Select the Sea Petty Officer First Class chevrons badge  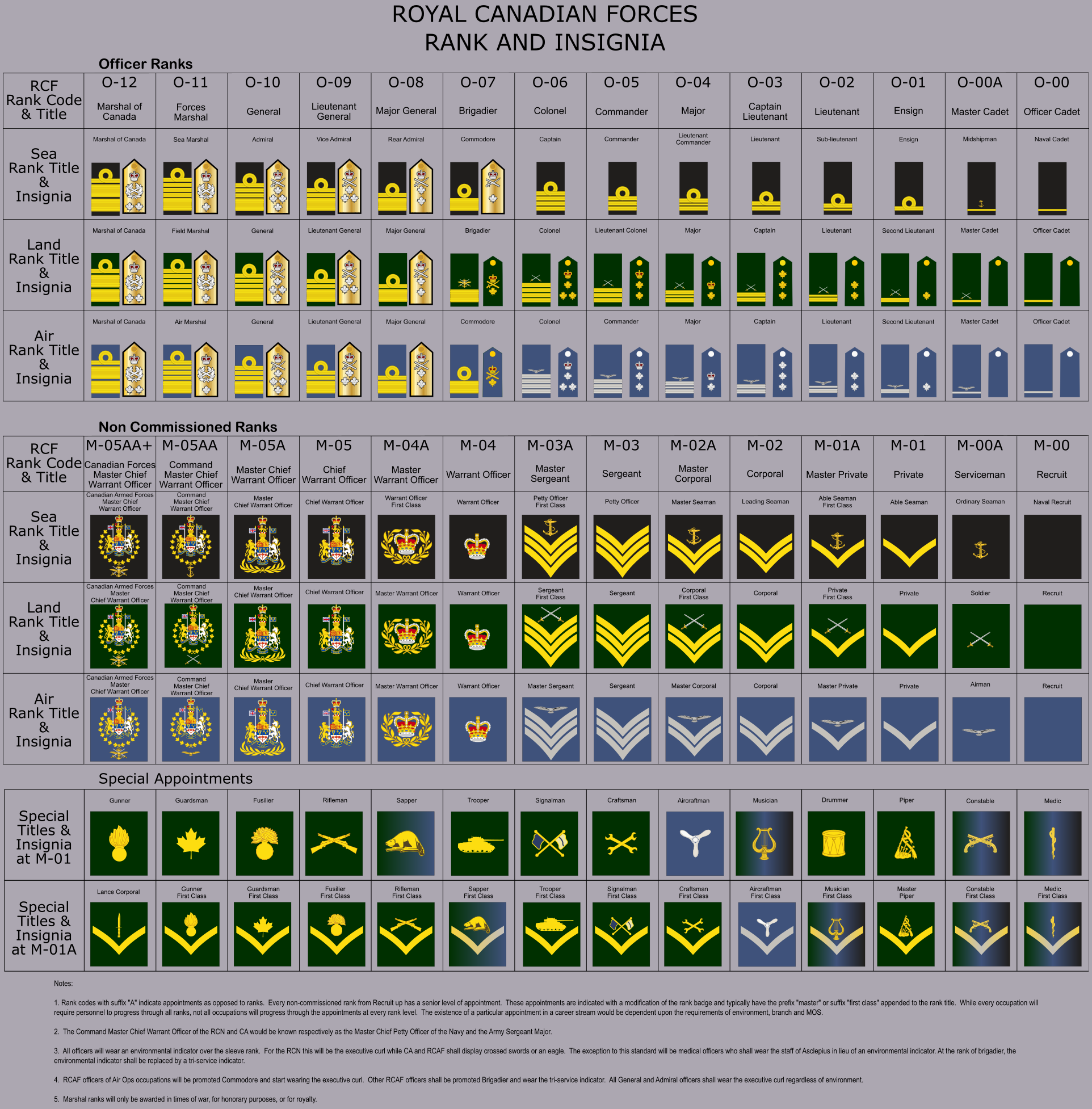coord(551,547)
